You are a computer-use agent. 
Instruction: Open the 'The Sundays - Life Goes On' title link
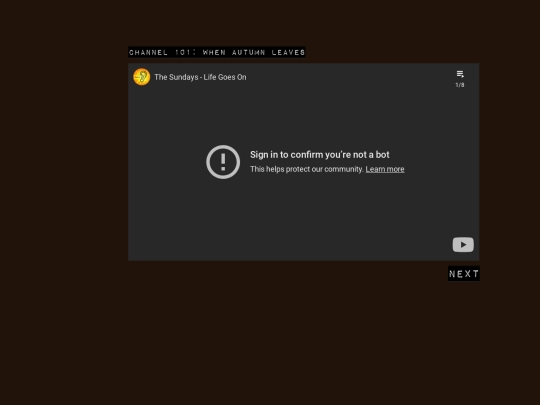200,77
